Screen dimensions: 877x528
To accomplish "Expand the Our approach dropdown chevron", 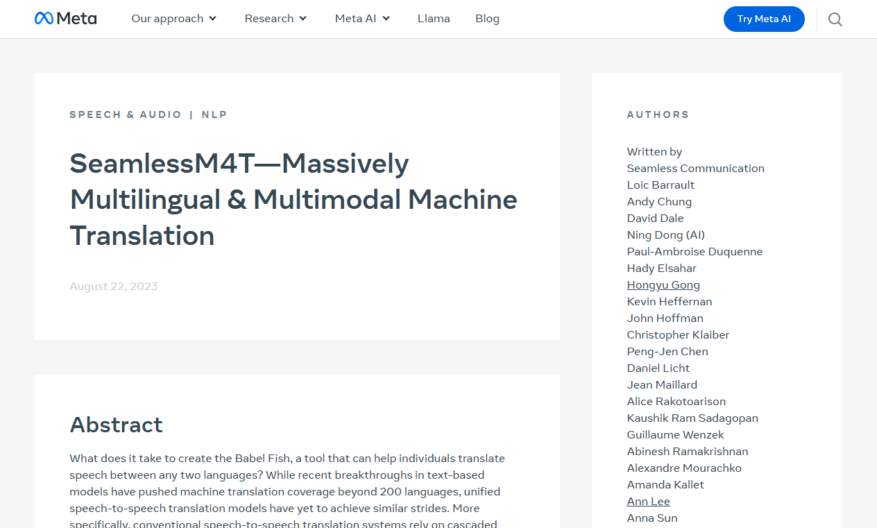I will point(213,18).
